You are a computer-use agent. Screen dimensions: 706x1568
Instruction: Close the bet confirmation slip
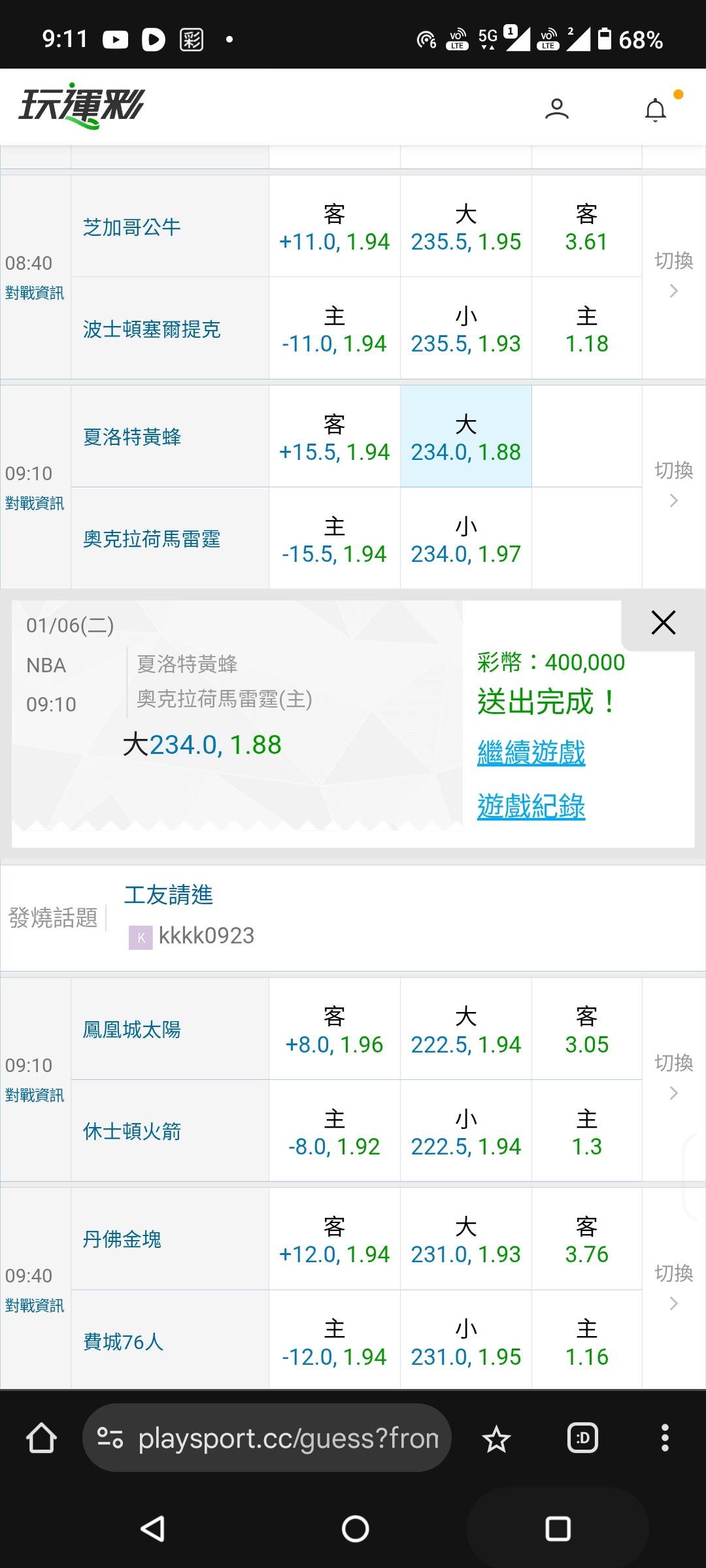click(663, 623)
